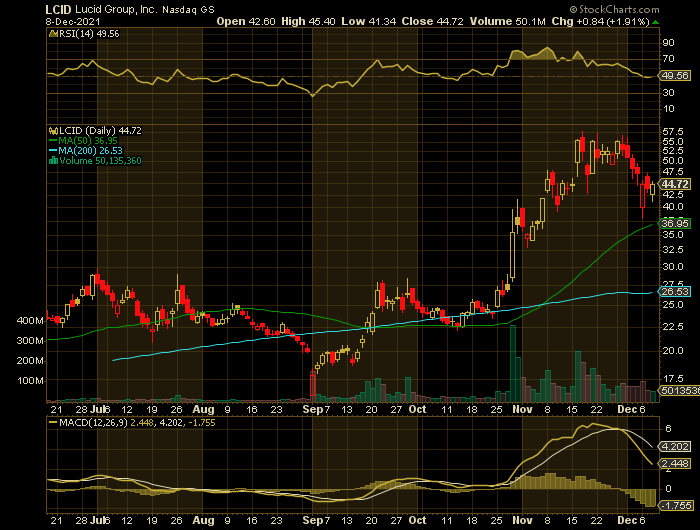Click the green up-arrow beside the change percentage
The width and height of the screenshot is (700, 530).
(x=655, y=22)
